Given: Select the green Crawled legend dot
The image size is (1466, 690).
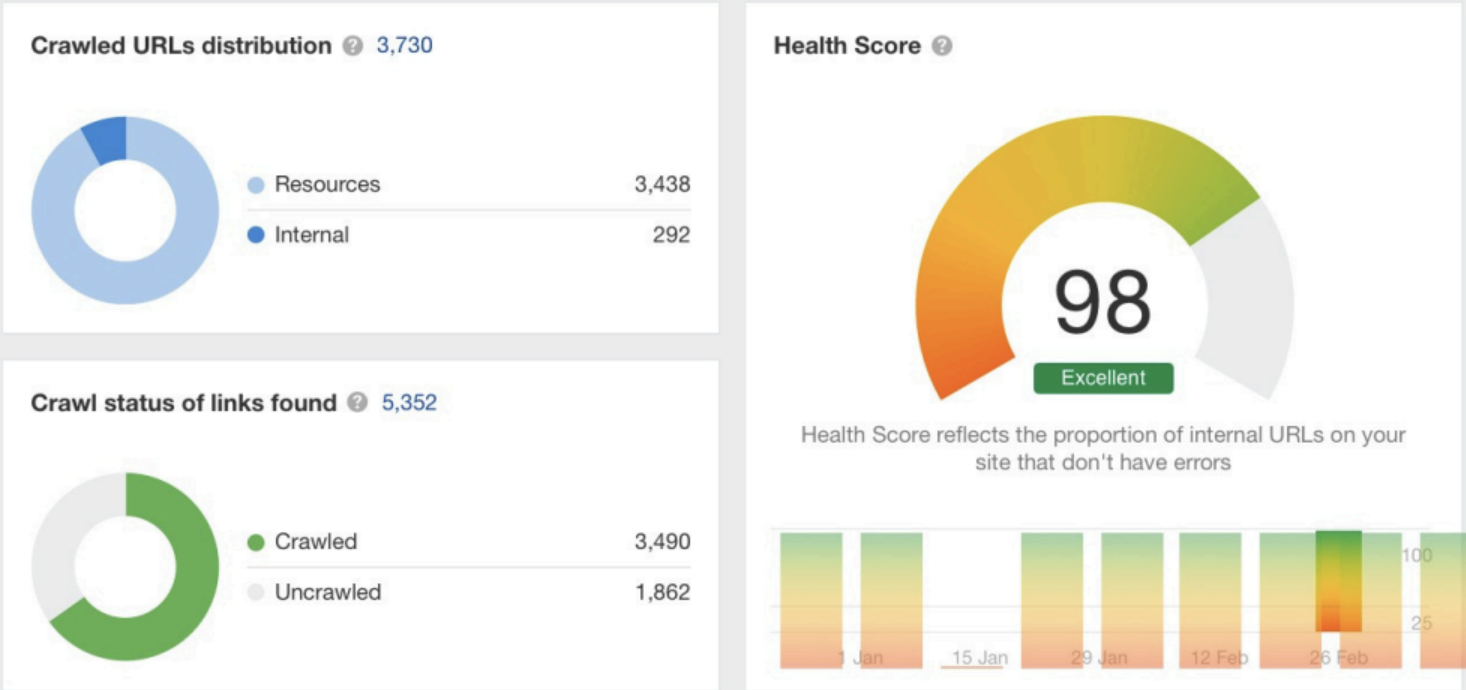Looking at the screenshot, I should [x=256, y=542].
